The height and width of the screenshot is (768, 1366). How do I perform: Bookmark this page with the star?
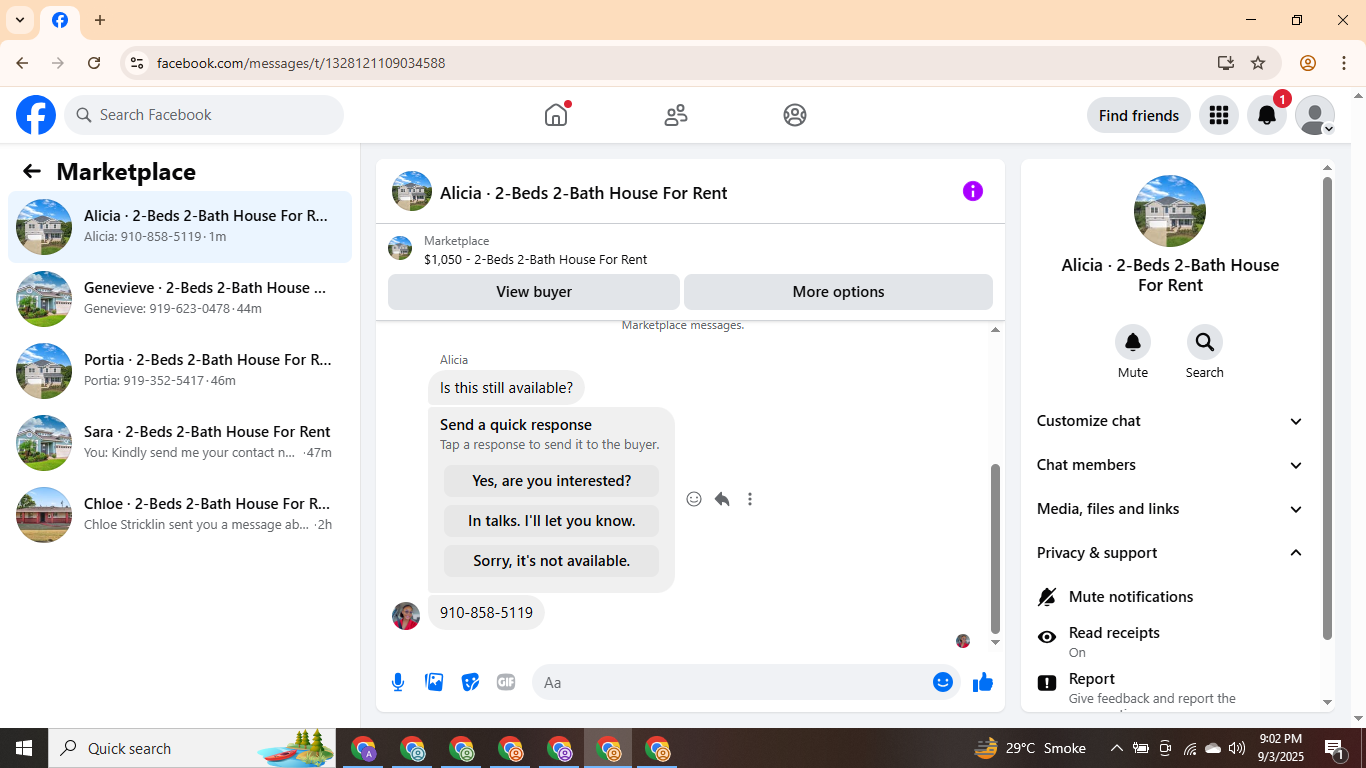[1258, 63]
